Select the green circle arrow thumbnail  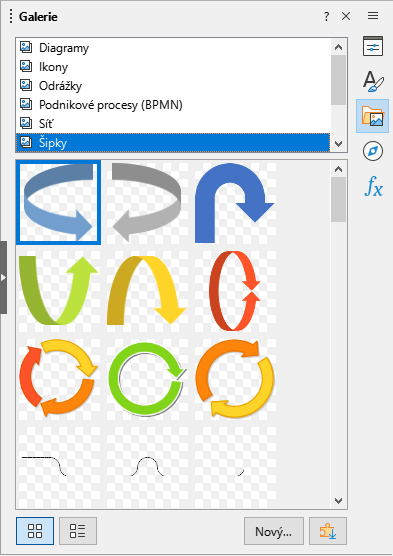point(146,379)
